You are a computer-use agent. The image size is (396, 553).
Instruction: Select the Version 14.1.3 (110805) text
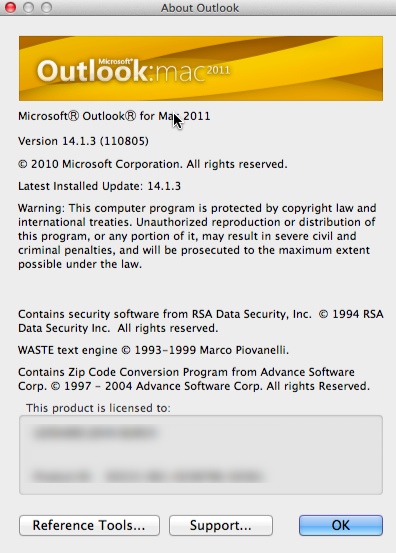[x=84, y=141]
